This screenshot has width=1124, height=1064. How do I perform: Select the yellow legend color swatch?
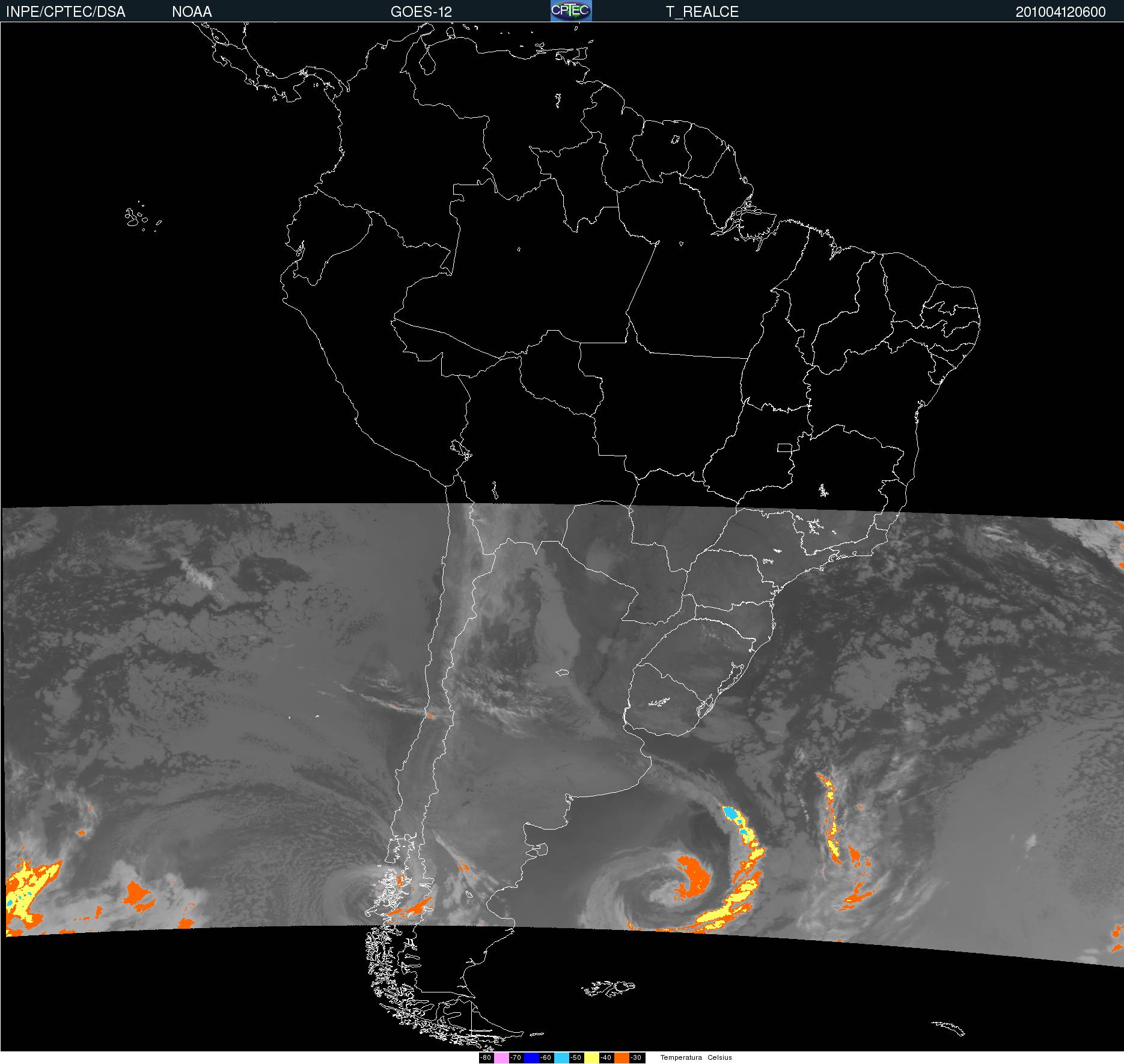coord(591,1058)
